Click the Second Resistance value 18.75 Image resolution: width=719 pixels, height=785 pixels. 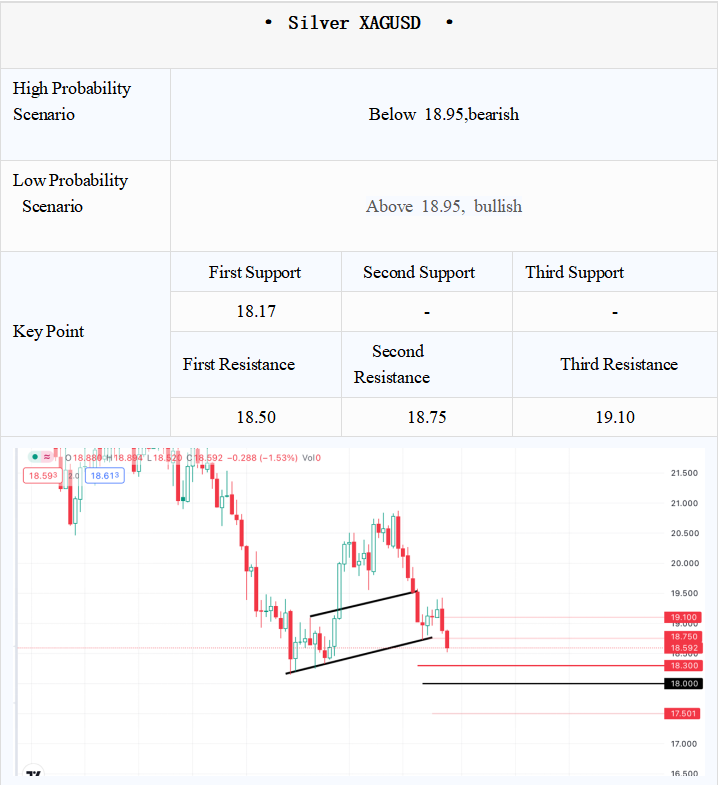pyautogui.click(x=427, y=417)
